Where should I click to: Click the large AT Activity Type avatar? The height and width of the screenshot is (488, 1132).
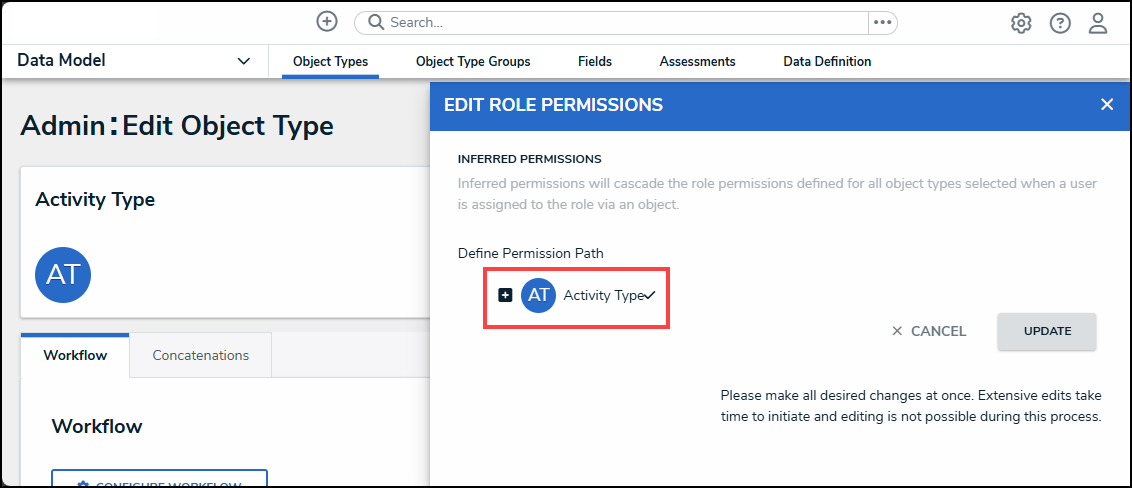tap(63, 274)
